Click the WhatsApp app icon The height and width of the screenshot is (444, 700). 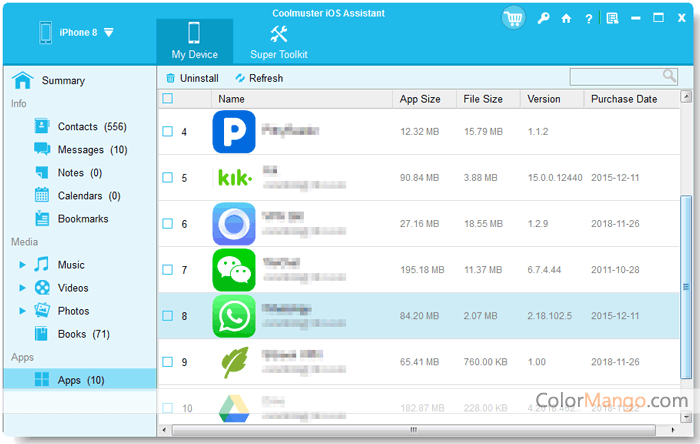(x=233, y=316)
